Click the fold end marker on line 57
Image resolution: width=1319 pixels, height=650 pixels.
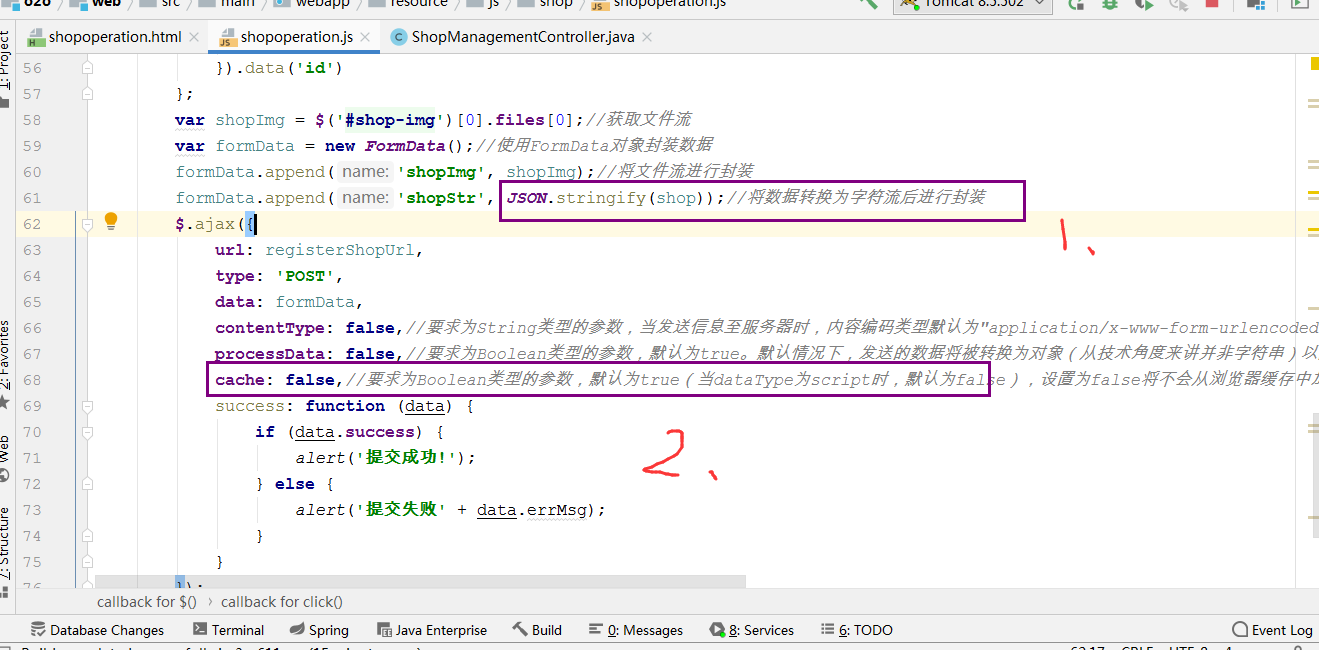(x=87, y=94)
